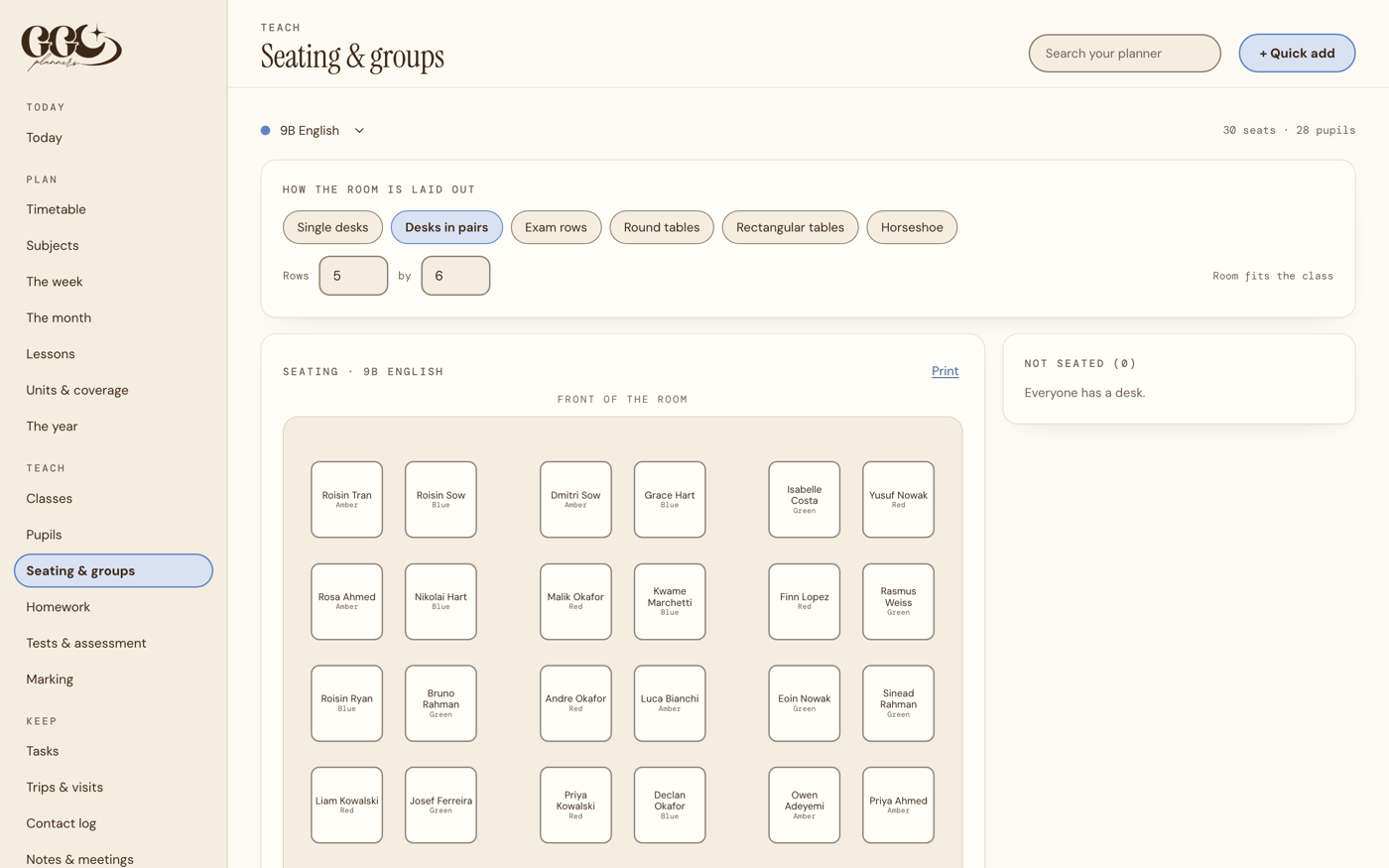The width and height of the screenshot is (1389, 868).
Task: Click the Rasmus Weiss seat card
Action: [x=898, y=602]
